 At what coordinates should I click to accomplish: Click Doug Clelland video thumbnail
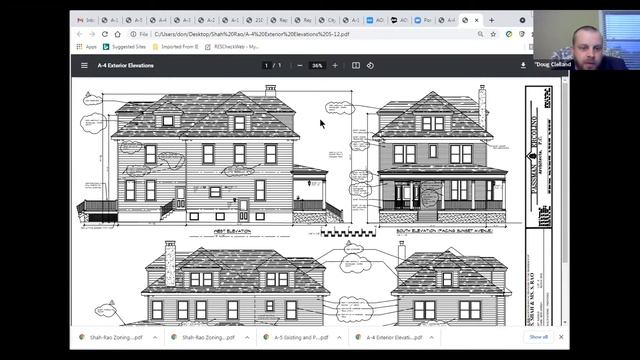pyautogui.click(x=587, y=40)
